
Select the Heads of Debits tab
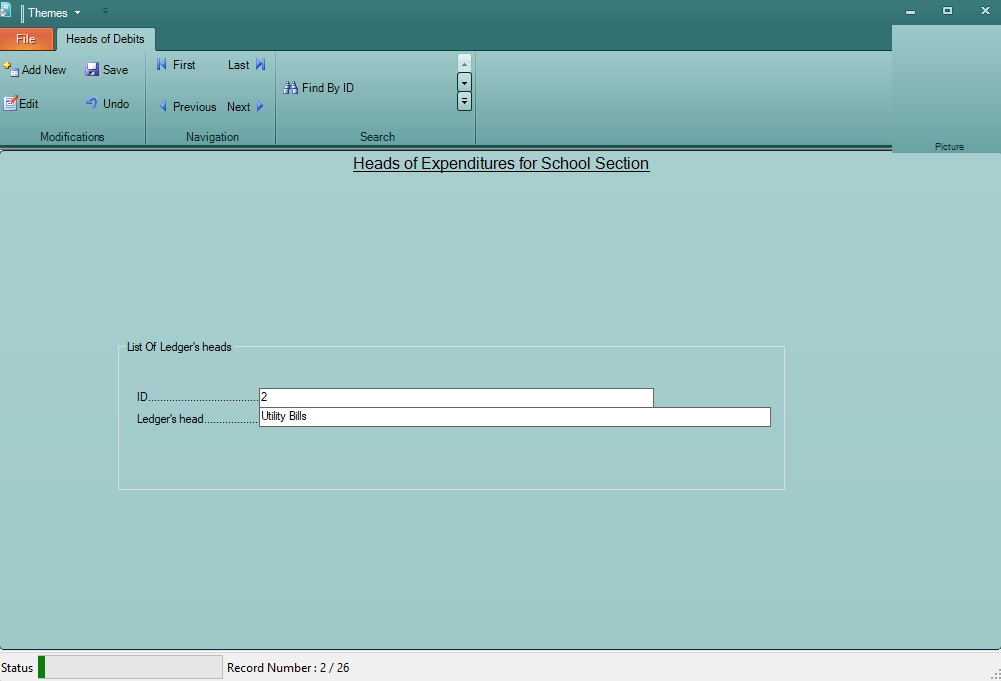[x=105, y=39]
